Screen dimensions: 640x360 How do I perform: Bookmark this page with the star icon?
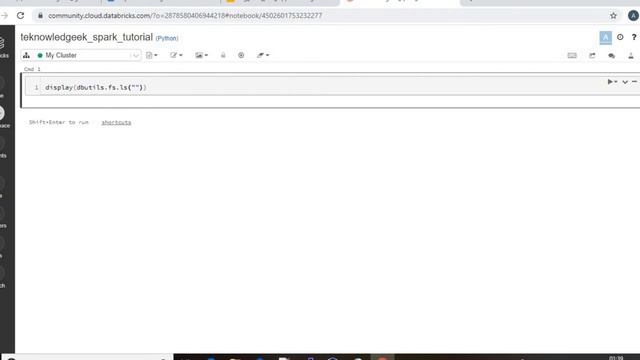click(x=613, y=16)
